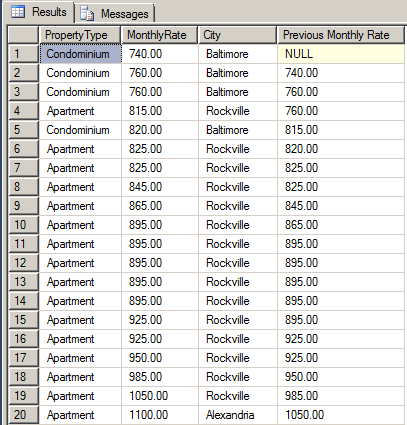The width and height of the screenshot is (407, 425).
Task: Select row header 3
Action: pos(23,92)
